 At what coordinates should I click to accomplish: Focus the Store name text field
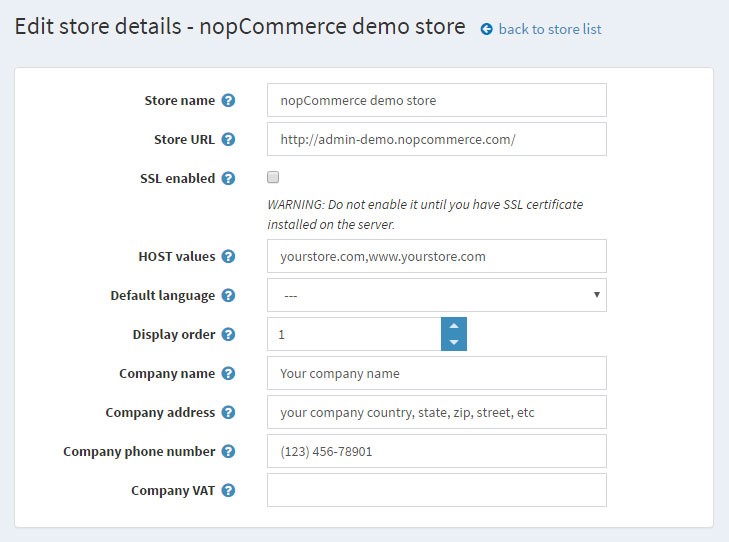click(437, 100)
